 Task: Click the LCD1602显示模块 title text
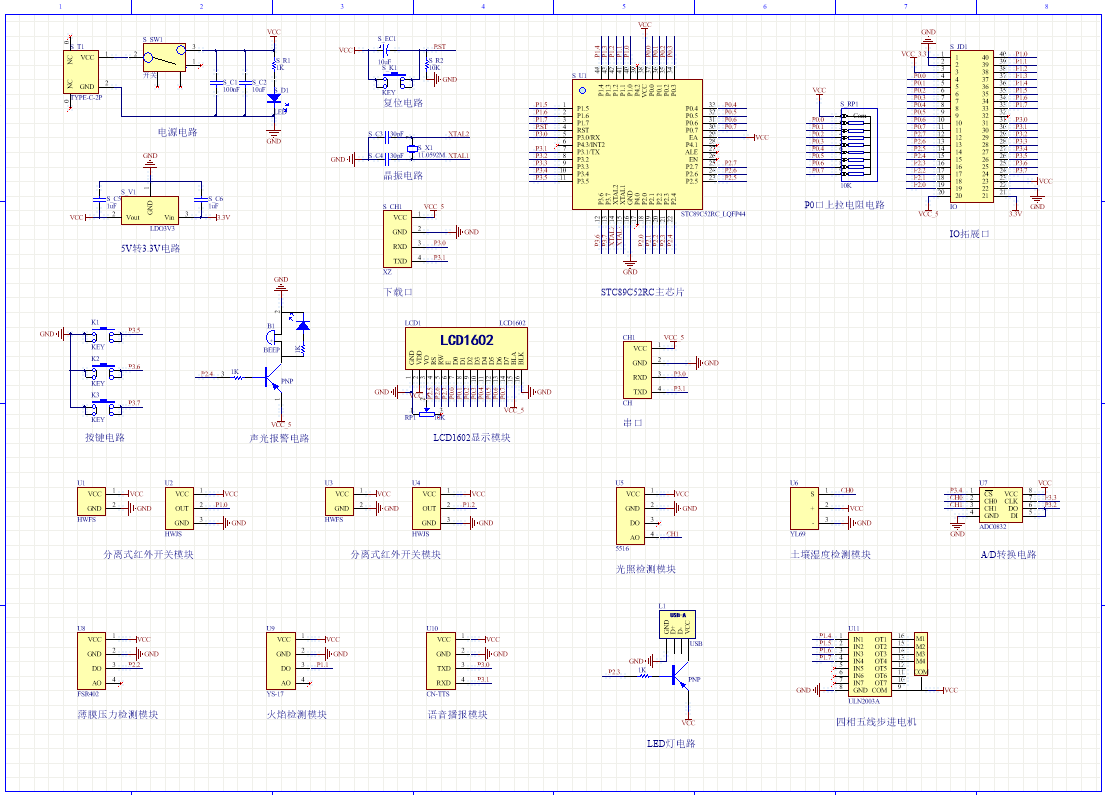point(471,438)
